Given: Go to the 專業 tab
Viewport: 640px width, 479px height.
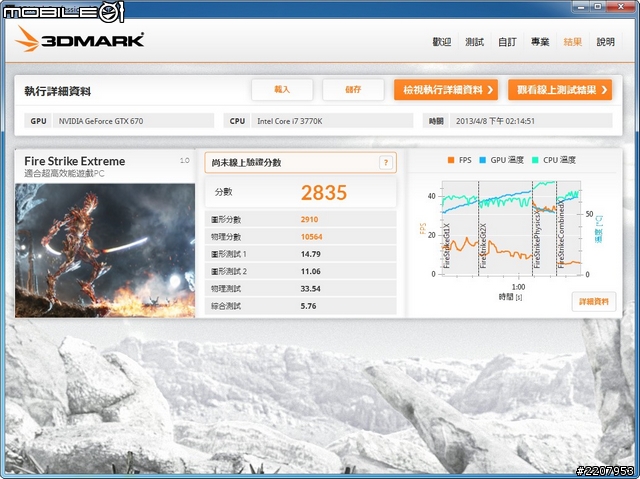Looking at the screenshot, I should (540, 42).
